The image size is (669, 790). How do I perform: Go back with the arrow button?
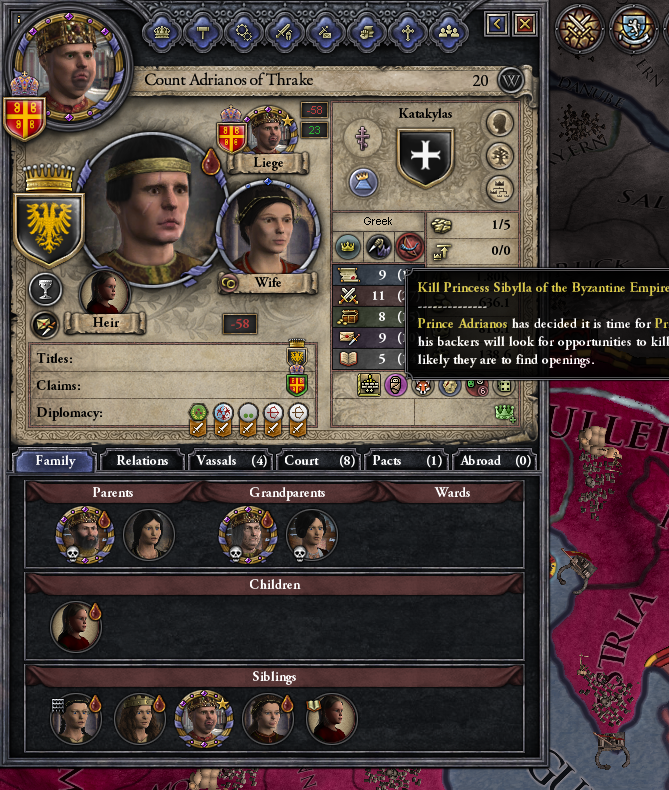(x=497, y=24)
